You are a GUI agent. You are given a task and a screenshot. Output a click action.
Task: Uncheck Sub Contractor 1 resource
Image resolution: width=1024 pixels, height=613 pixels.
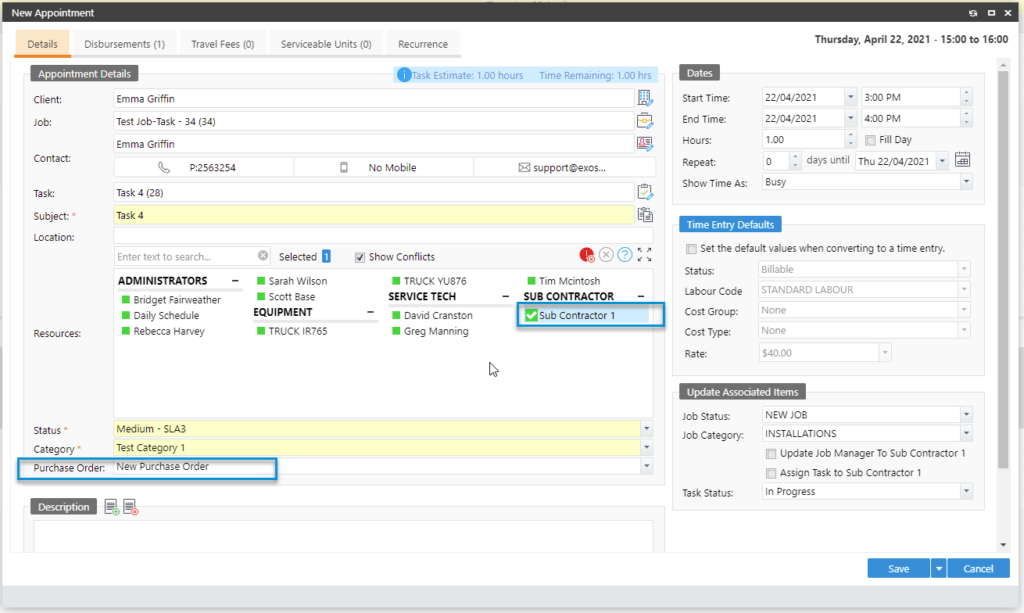click(531, 315)
